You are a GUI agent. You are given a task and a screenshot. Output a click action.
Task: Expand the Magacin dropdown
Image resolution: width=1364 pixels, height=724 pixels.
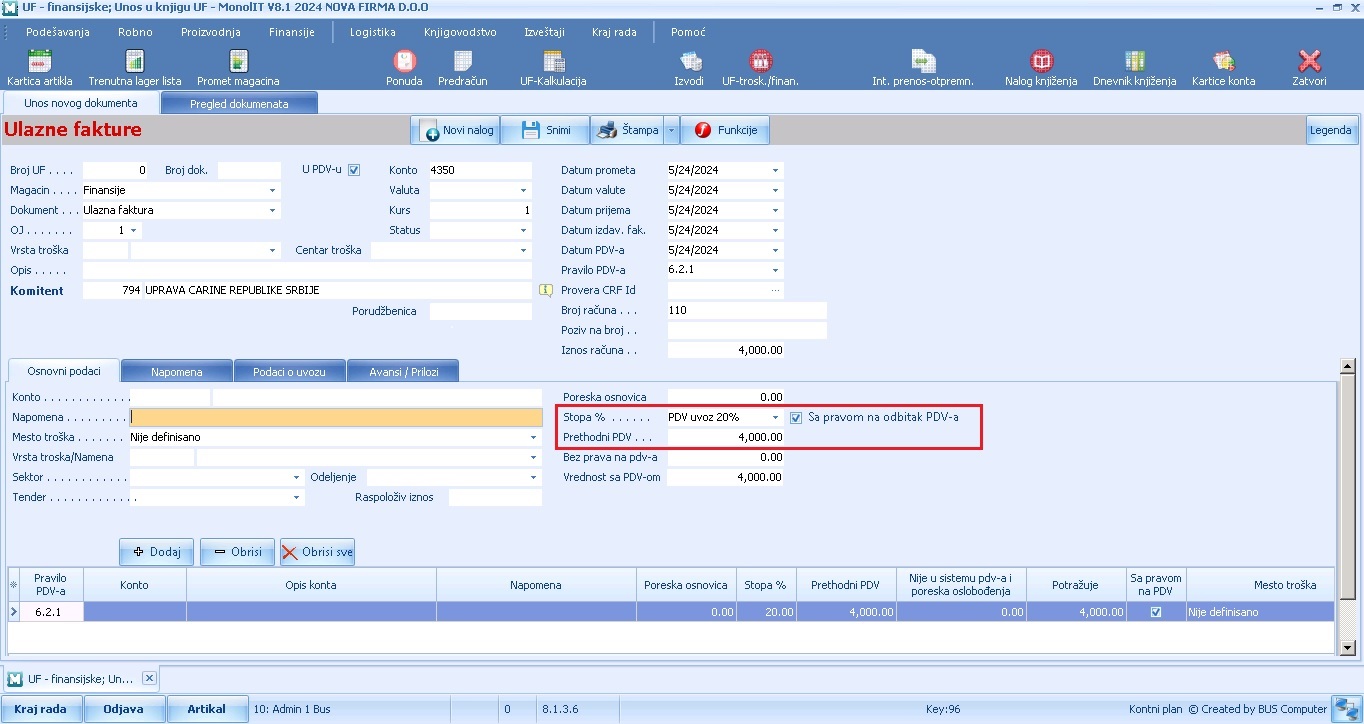tap(273, 190)
